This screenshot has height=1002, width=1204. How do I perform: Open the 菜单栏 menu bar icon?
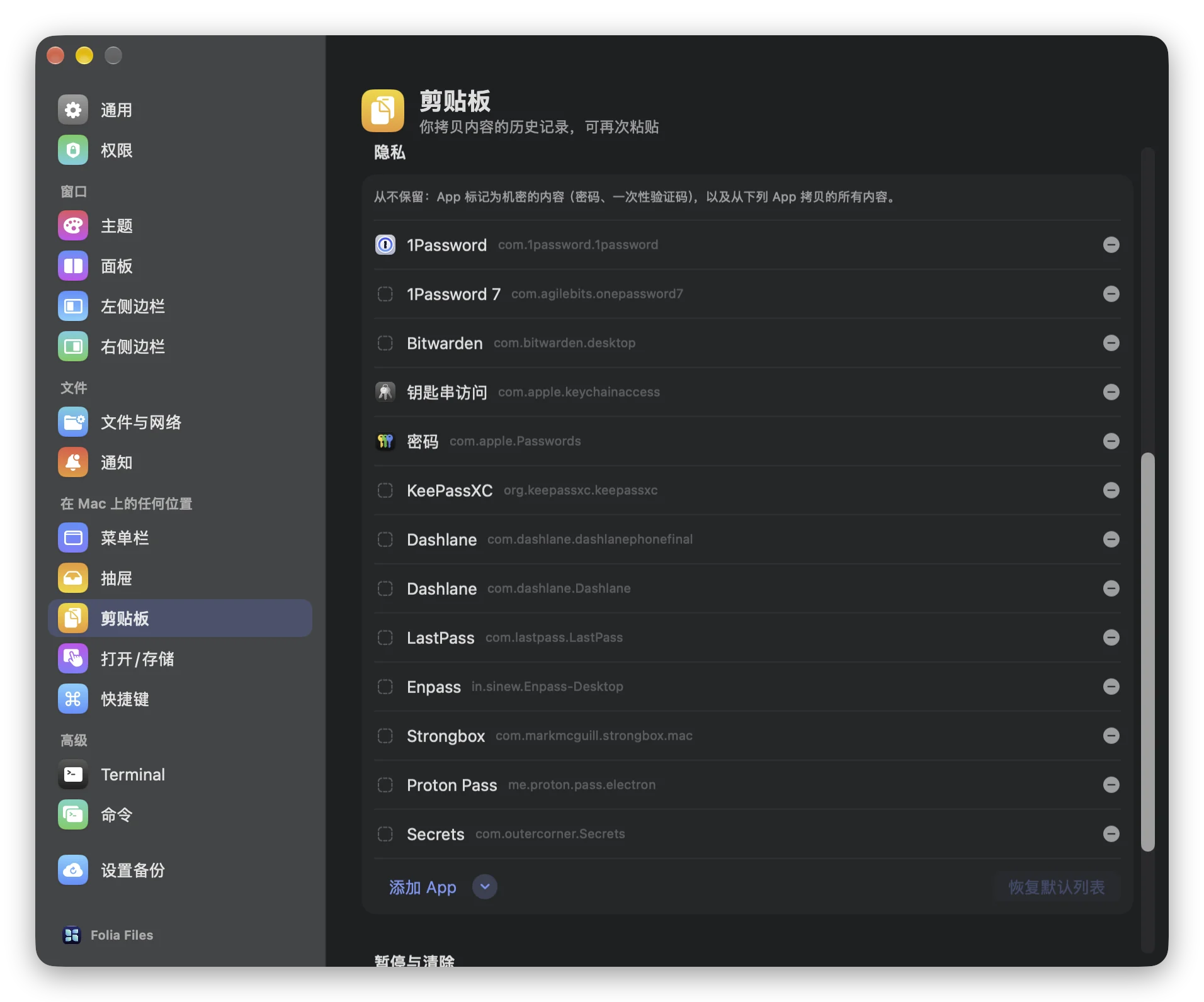tap(73, 538)
